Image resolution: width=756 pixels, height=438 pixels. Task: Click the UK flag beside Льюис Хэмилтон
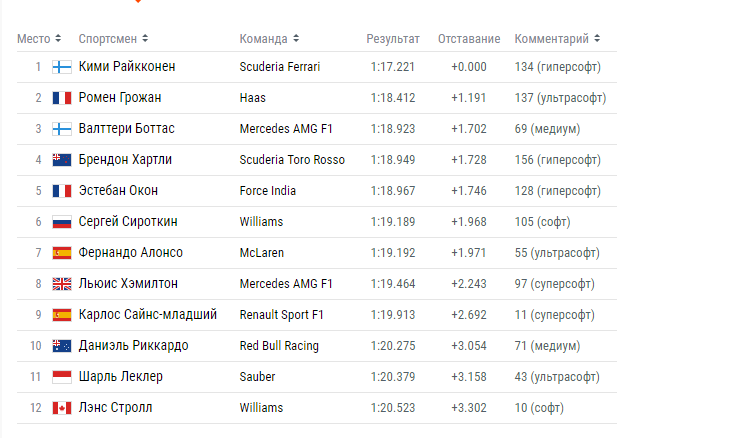(x=62, y=284)
